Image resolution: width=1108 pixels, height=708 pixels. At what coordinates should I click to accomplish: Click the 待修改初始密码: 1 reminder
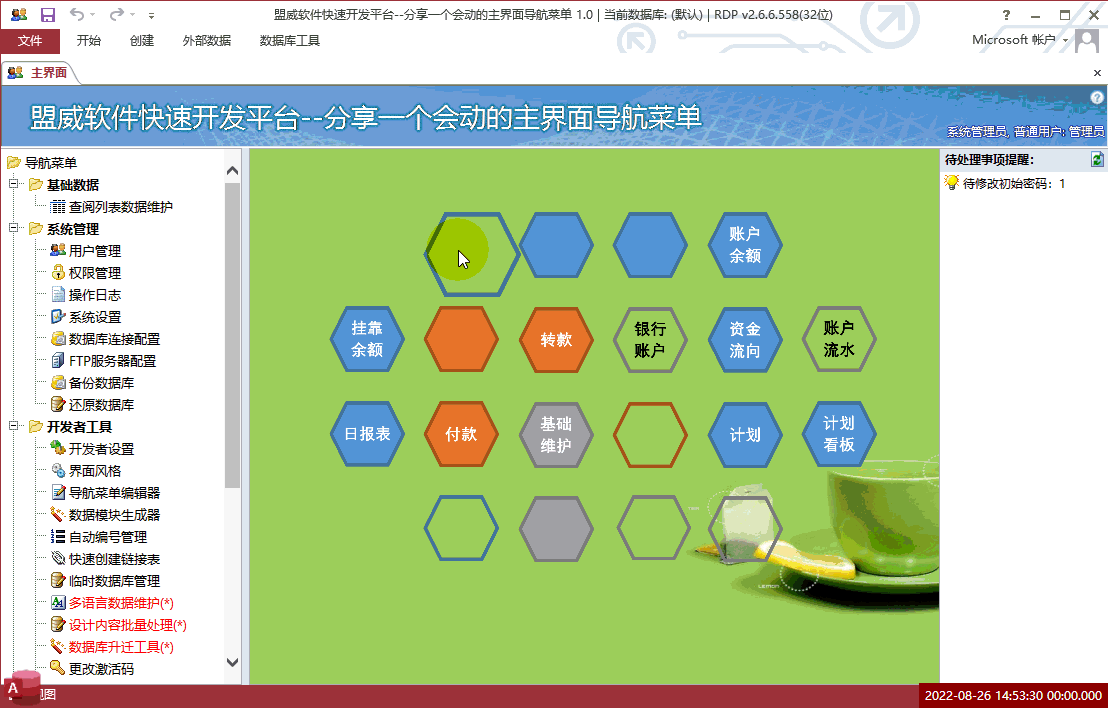1013,184
